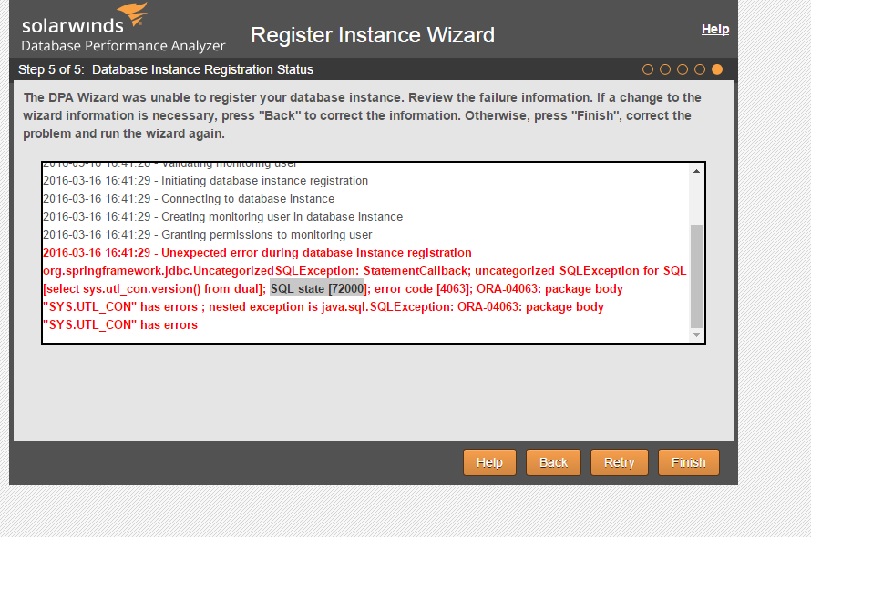This screenshot has width=890, height=596.
Task: Open the Help link in header
Action: pos(715,29)
